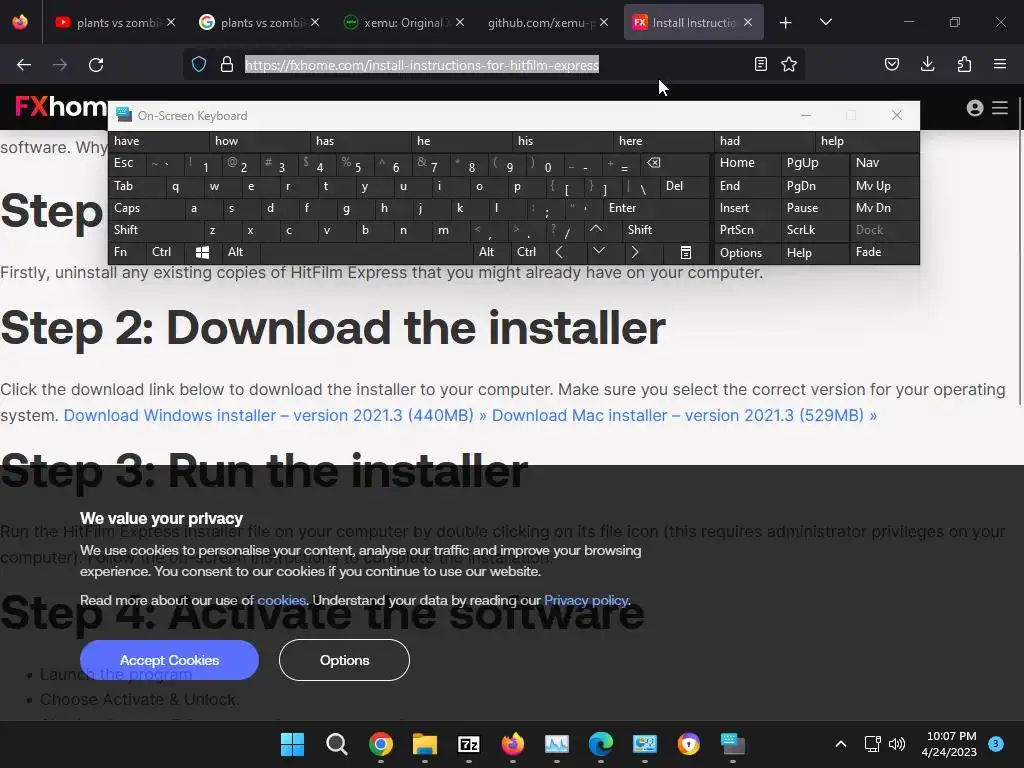This screenshot has height=768, width=1024.
Task: Download Windows installer version 2021.3 link
Action: pyautogui.click(x=275, y=415)
